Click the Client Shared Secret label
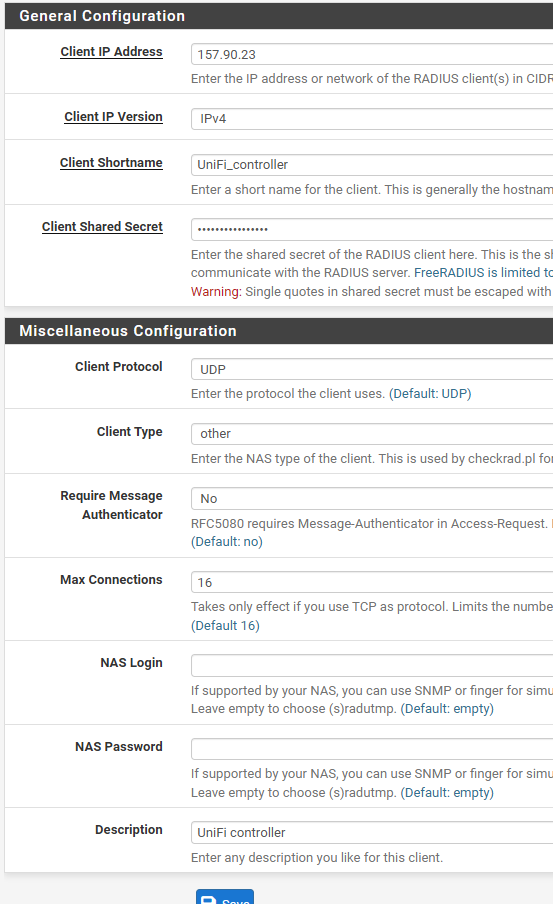The image size is (553, 904). pyautogui.click(x=102, y=227)
